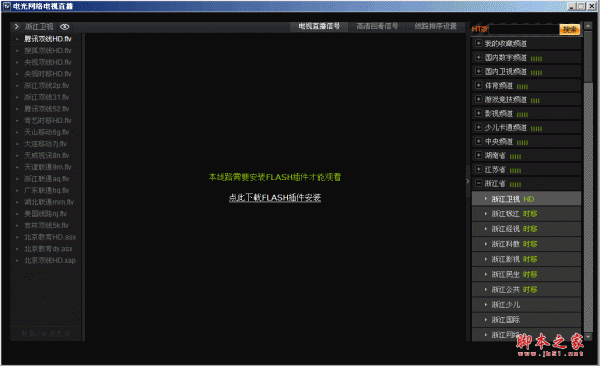
Task: Choose the 北京双线HD.xap line
Action: coord(50,260)
